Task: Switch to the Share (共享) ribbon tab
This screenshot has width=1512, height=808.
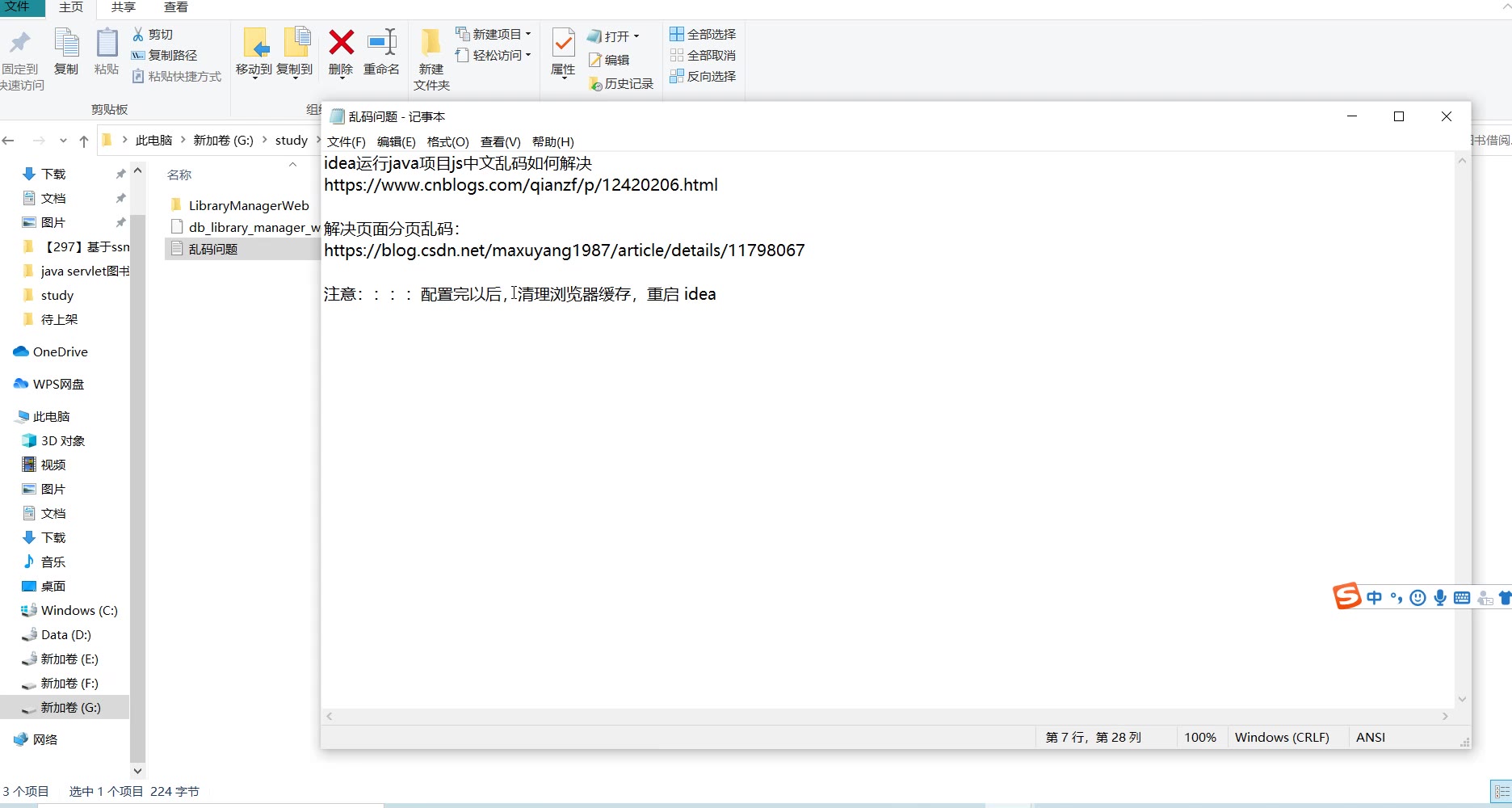Action: [124, 7]
